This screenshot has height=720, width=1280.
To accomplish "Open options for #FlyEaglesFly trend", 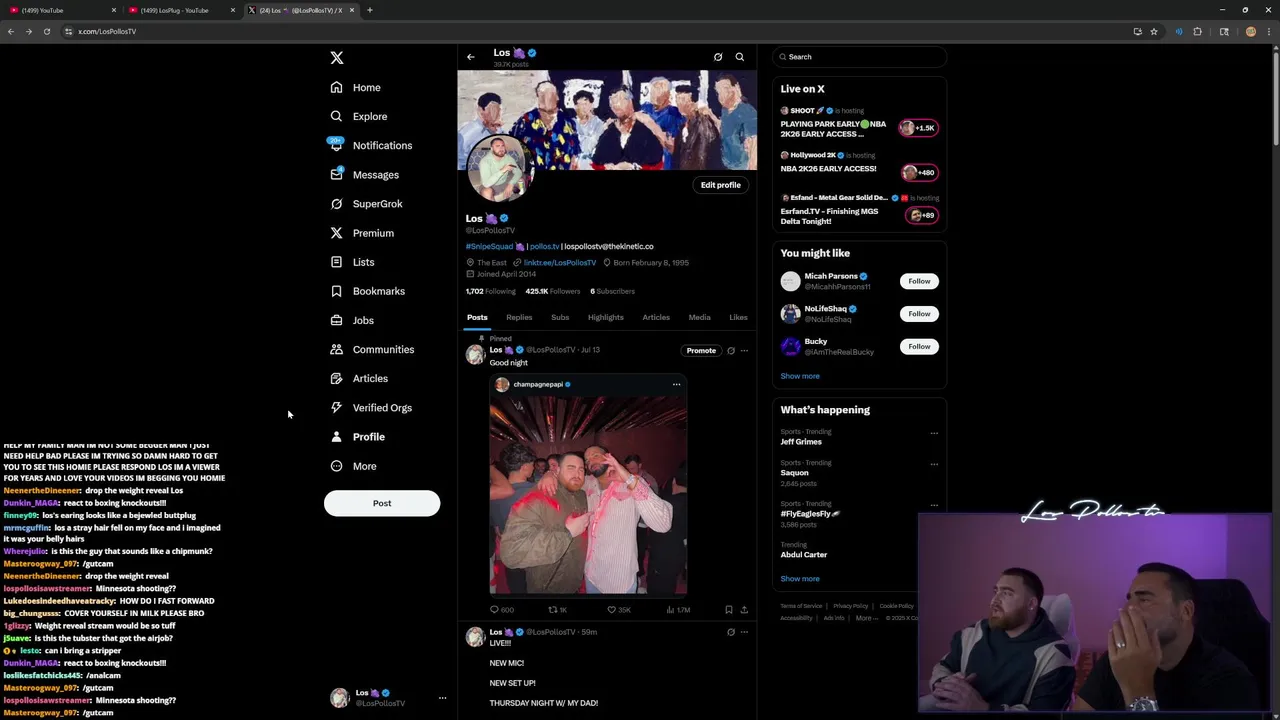I will [934, 505].
